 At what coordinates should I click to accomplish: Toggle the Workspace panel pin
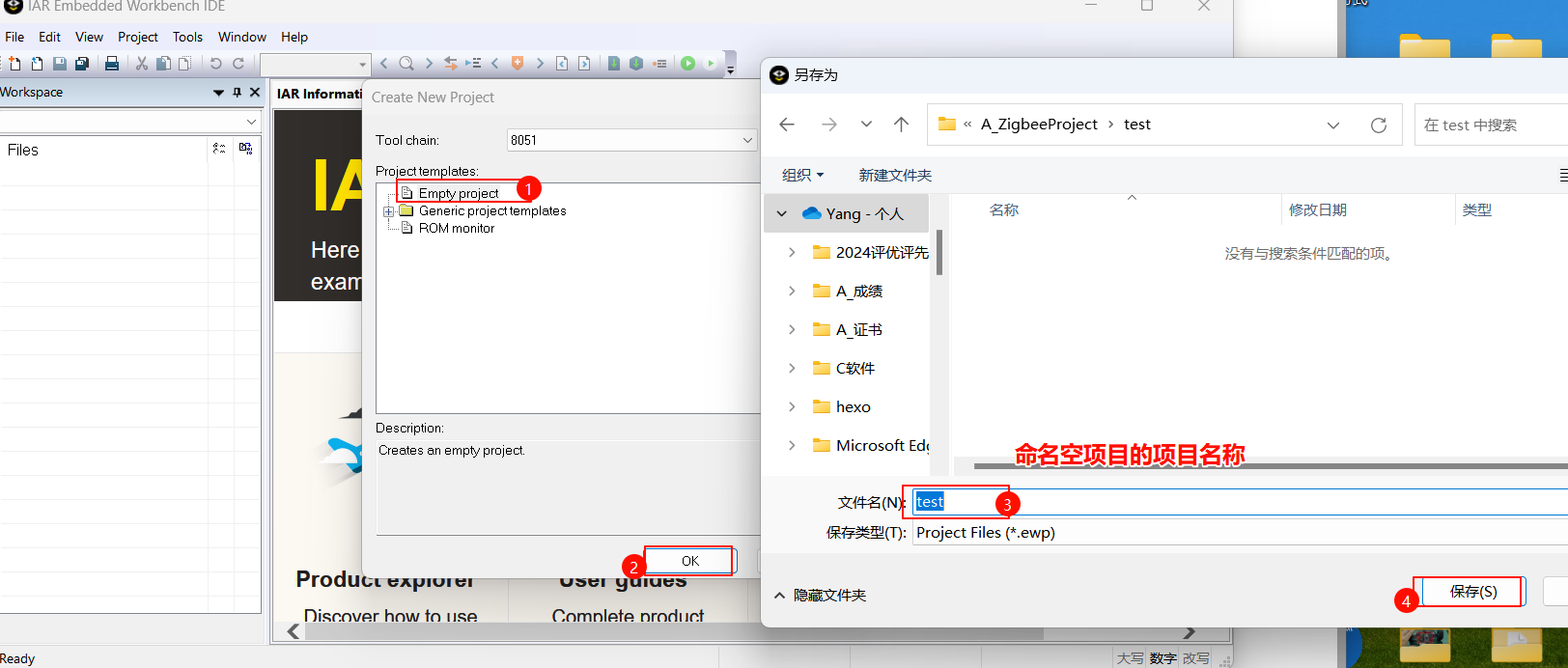pyautogui.click(x=237, y=93)
